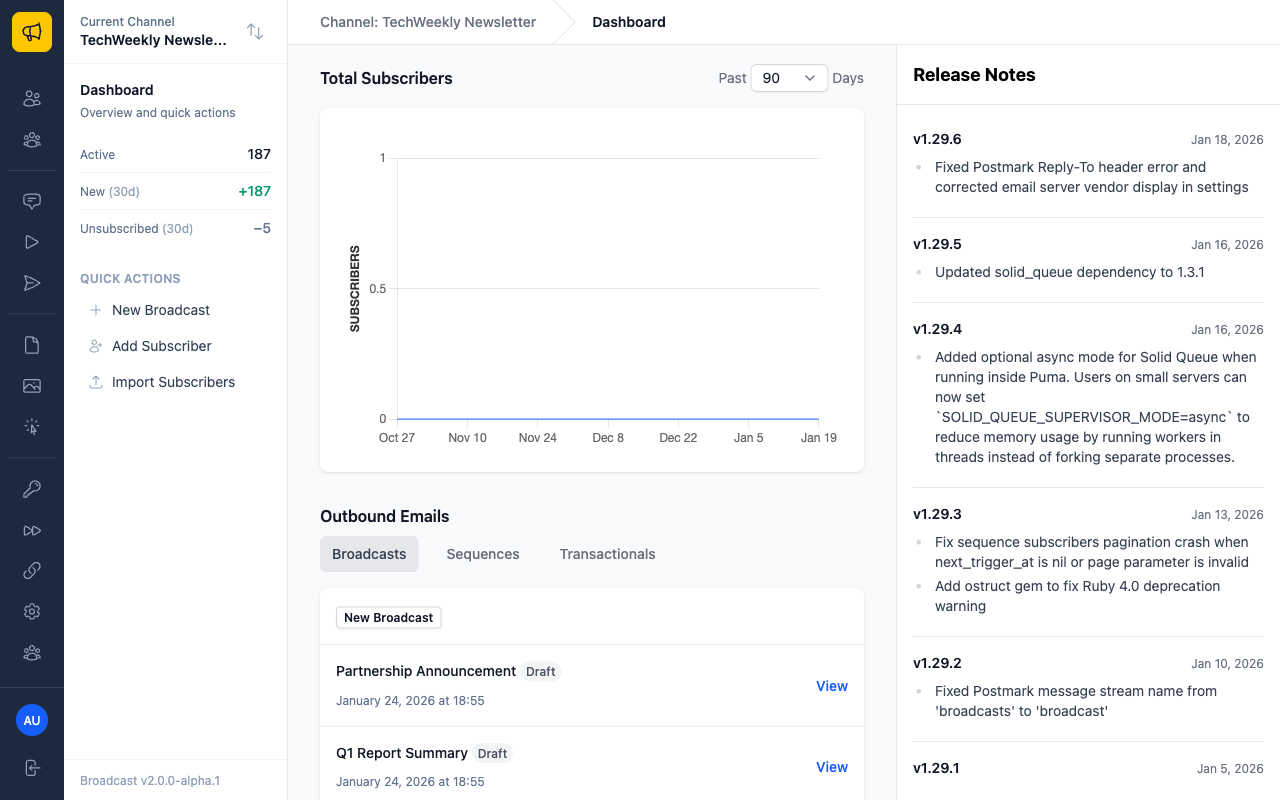Click the Q1 Report Summary title

pos(402,753)
